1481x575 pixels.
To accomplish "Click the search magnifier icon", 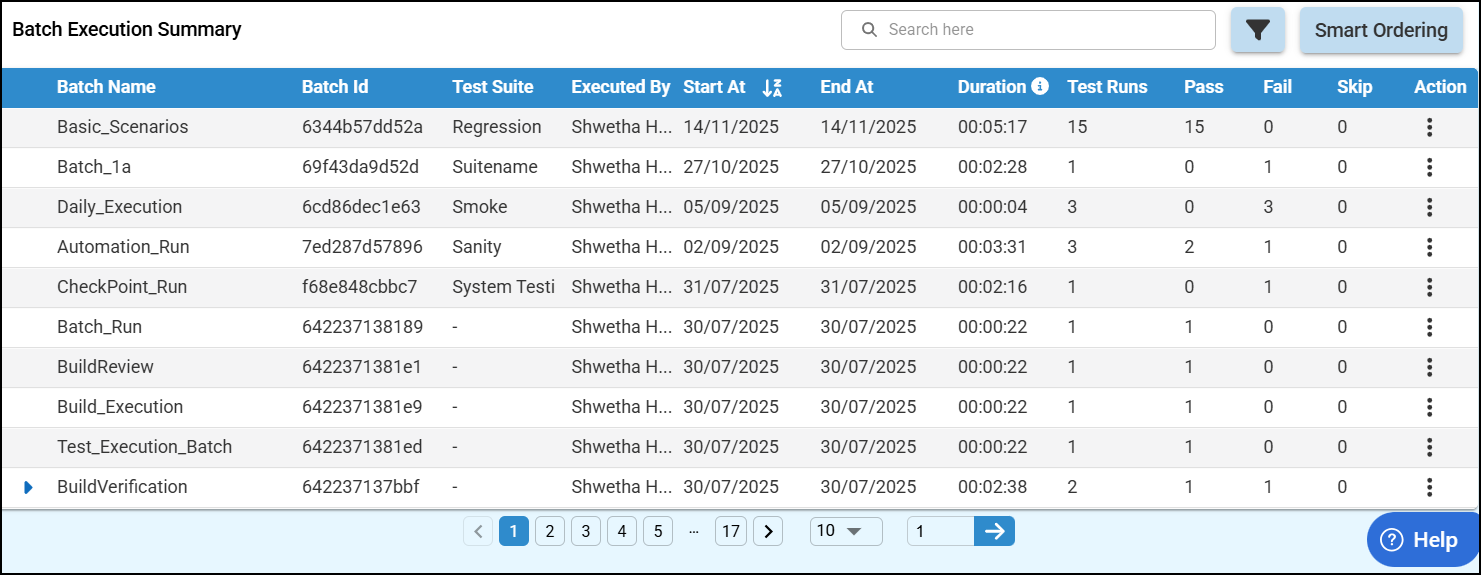I will 869,30.
